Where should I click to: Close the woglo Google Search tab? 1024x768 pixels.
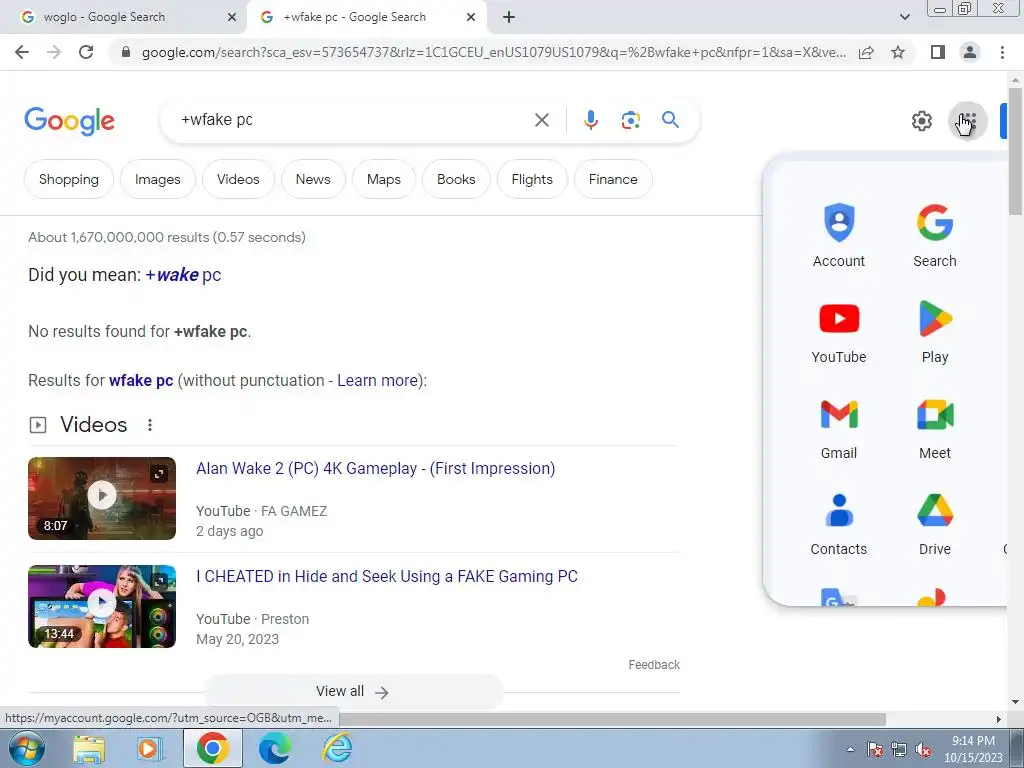[x=231, y=17]
